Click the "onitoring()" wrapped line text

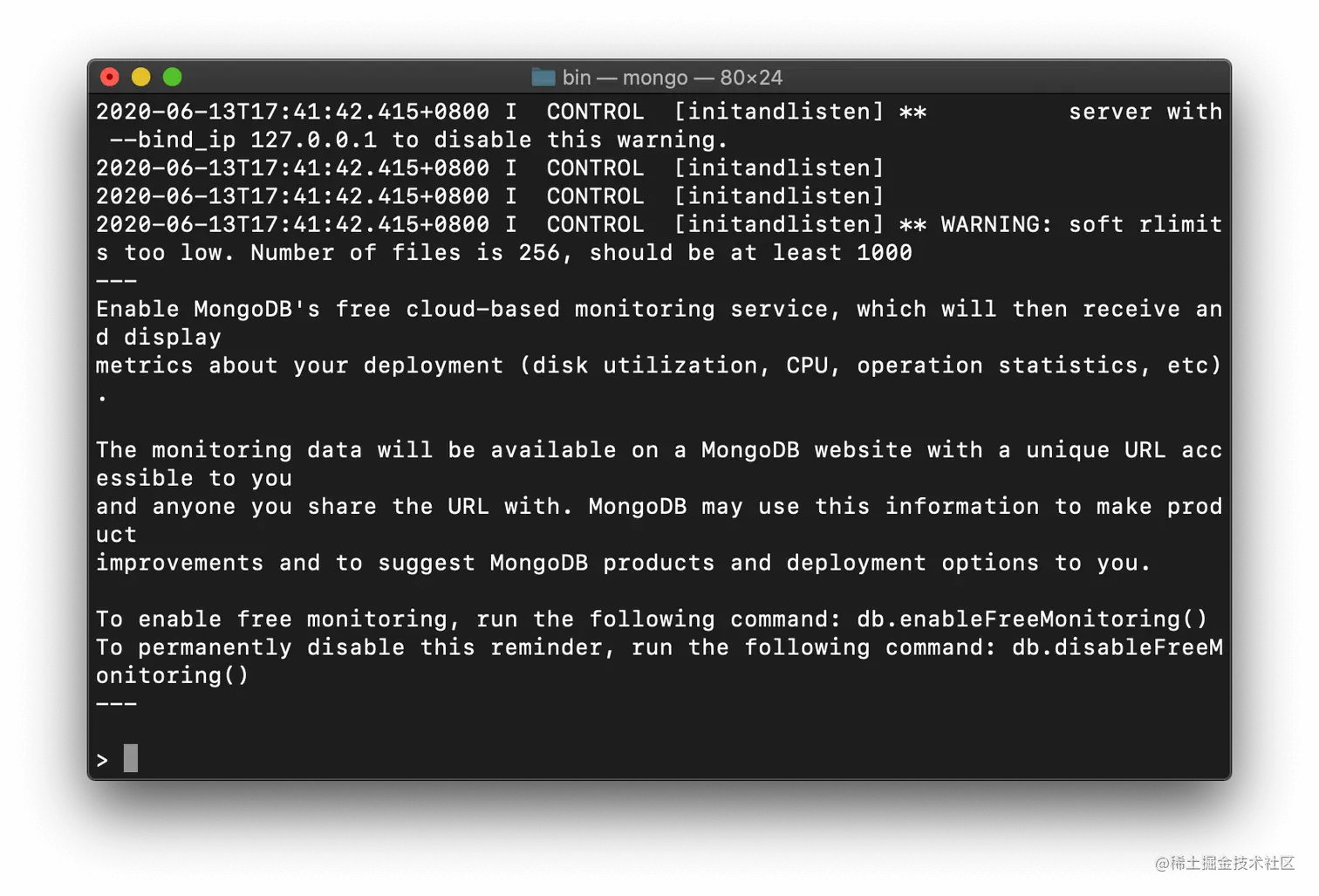pyautogui.click(x=172, y=675)
